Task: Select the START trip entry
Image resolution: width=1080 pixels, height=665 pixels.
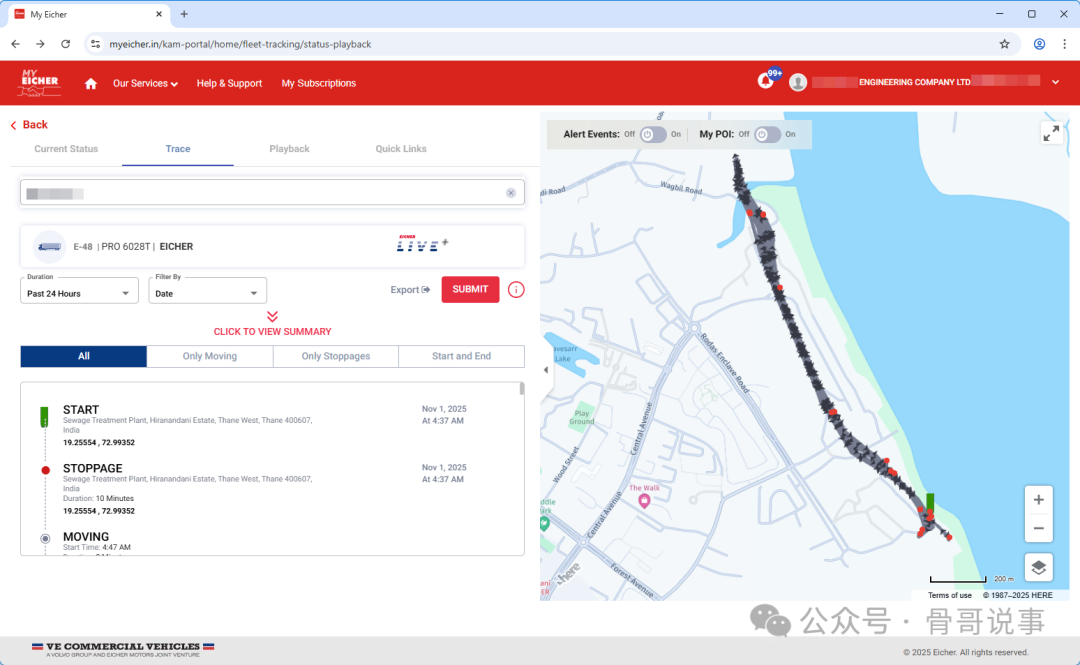Action: [x=255, y=425]
